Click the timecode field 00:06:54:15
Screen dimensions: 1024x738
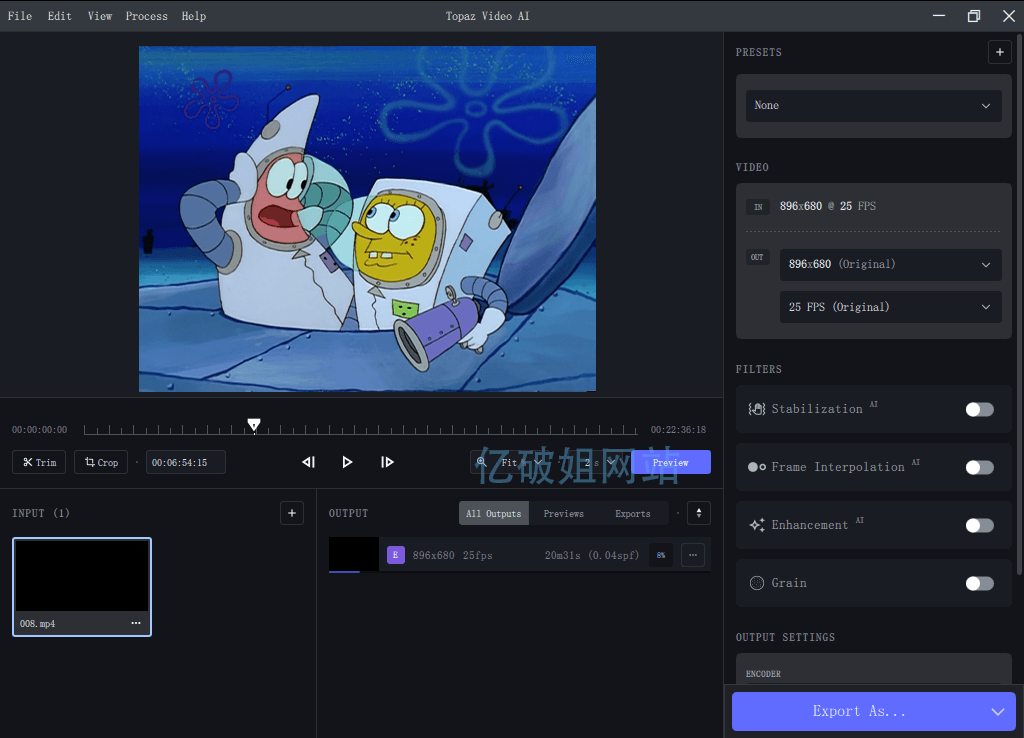tap(185, 462)
